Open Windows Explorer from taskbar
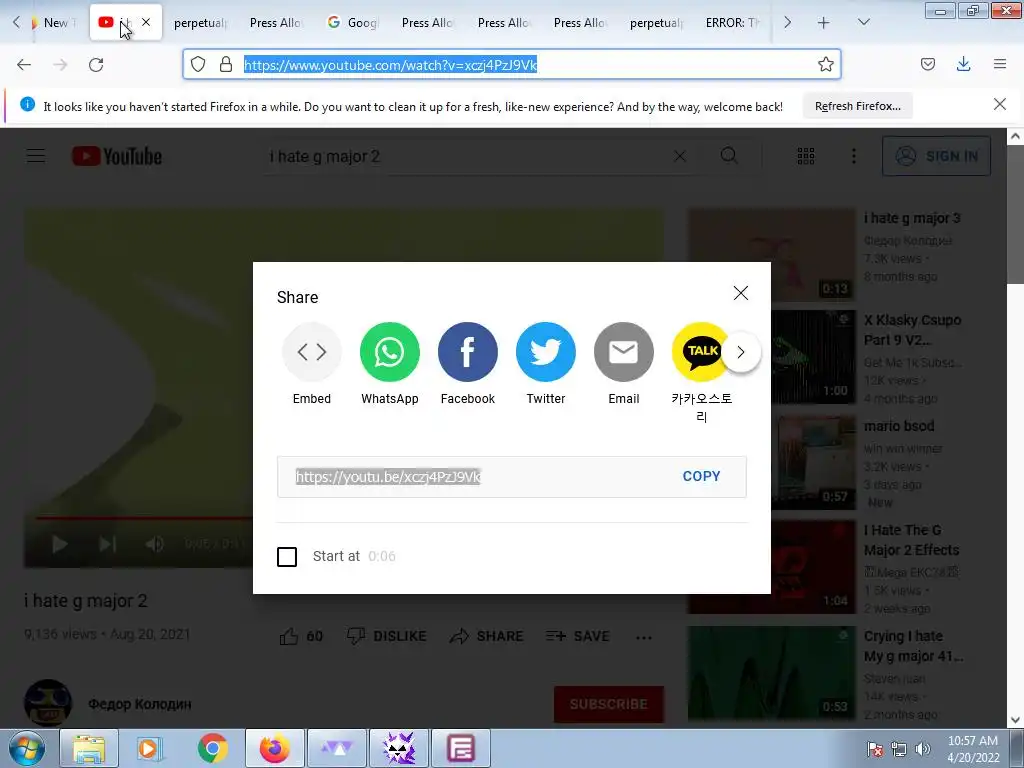Screen dimensions: 1024x768 89,748
